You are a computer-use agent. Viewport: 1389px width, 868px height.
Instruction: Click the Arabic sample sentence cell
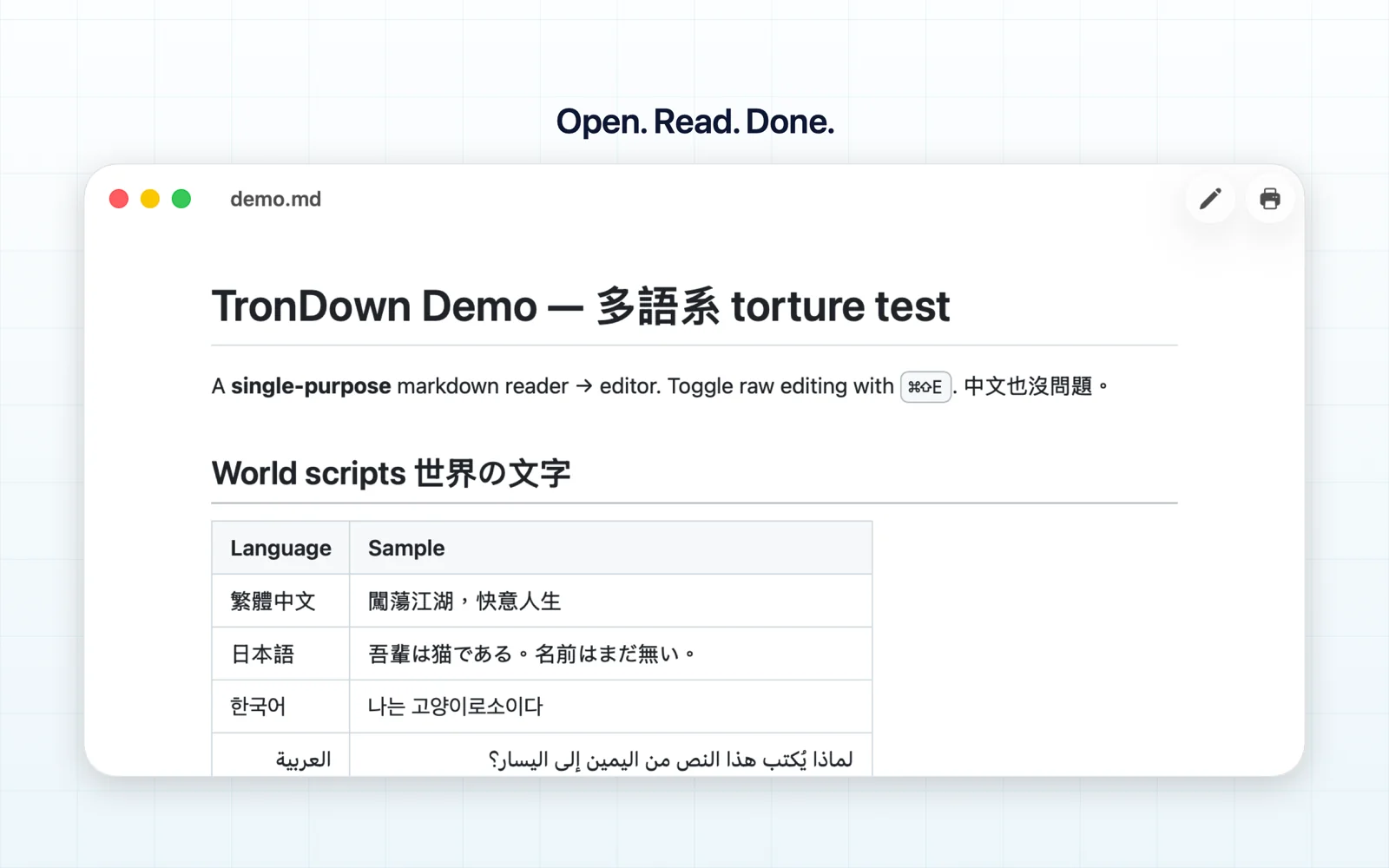point(610,757)
